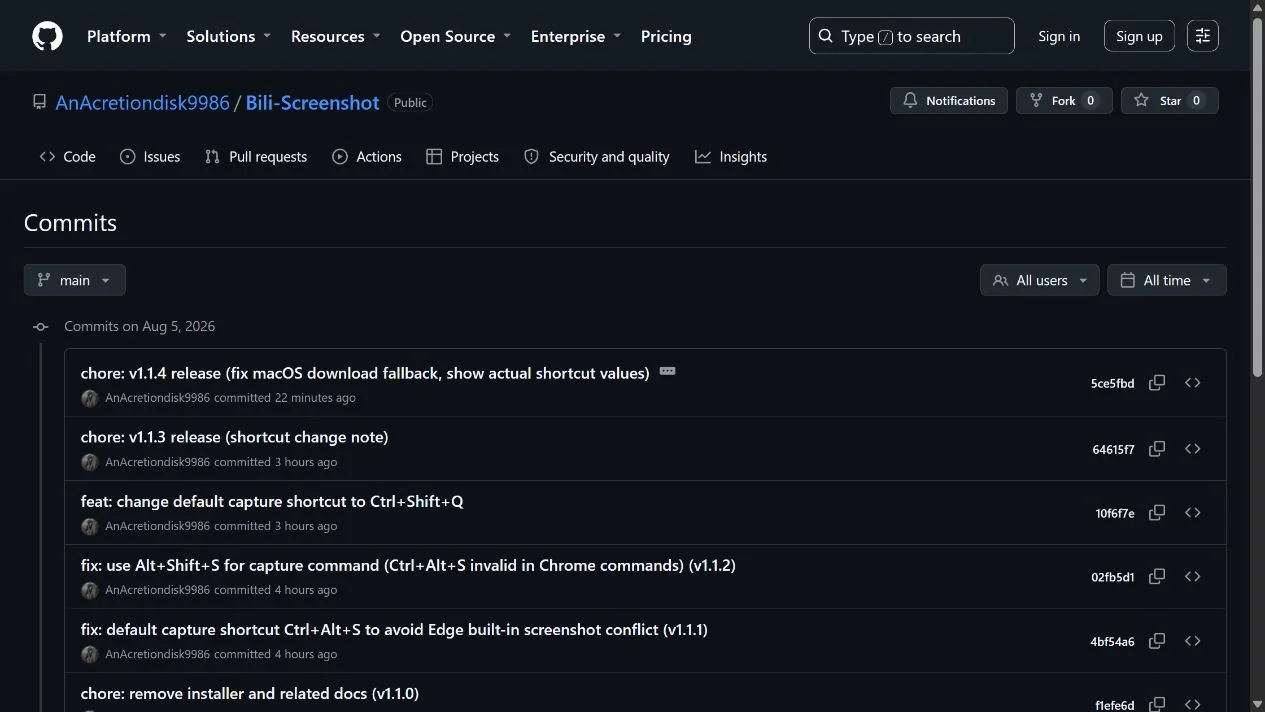Click the Sign up button
Image resolution: width=1265 pixels, height=712 pixels.
1139,36
